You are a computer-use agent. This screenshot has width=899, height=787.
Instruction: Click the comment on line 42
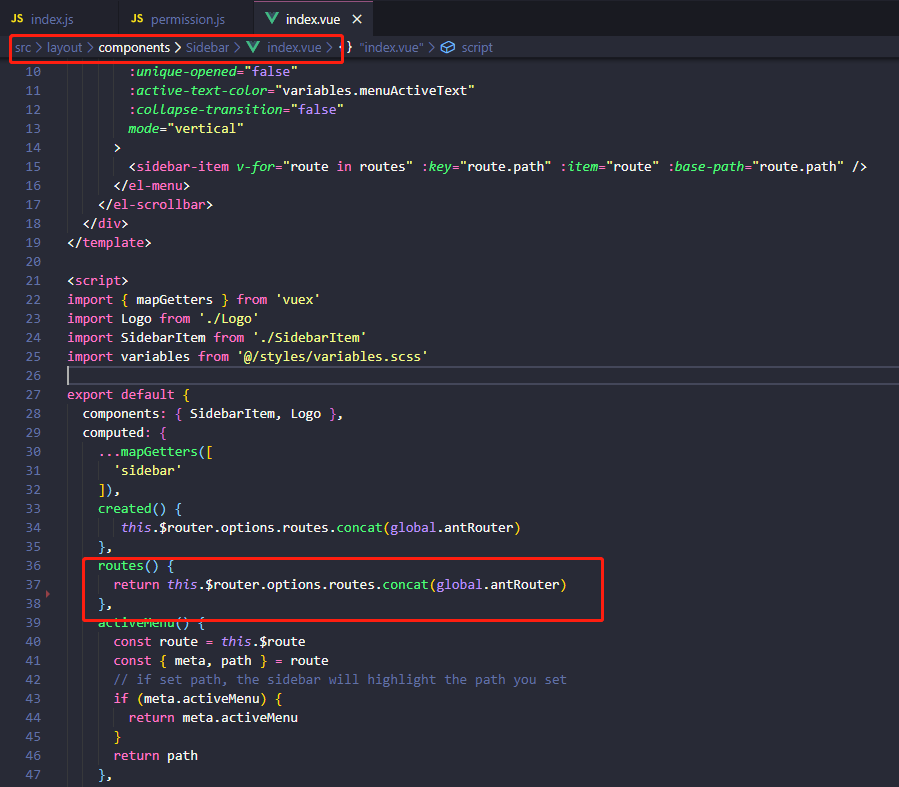340,680
